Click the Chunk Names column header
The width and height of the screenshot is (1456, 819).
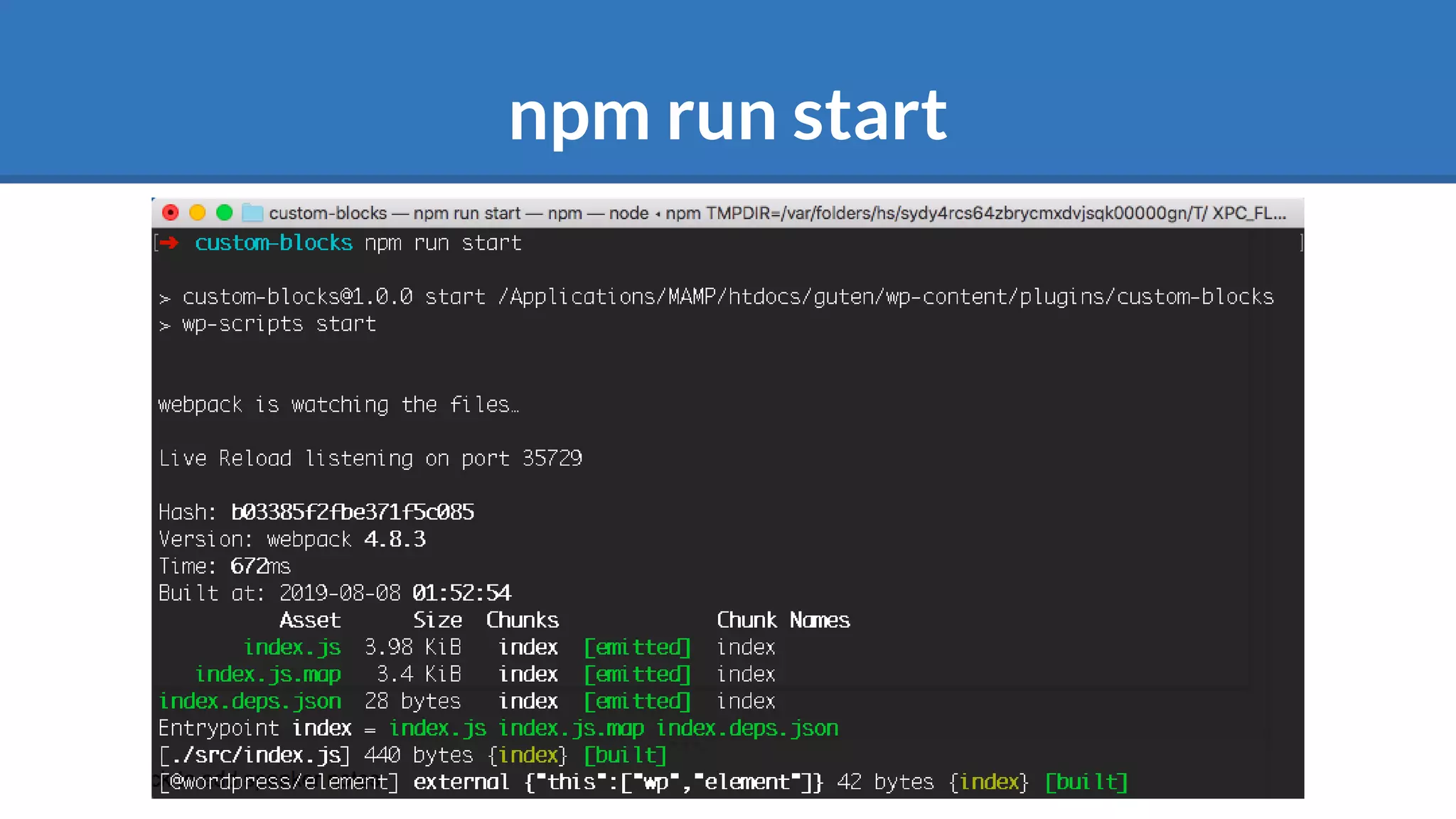point(783,620)
